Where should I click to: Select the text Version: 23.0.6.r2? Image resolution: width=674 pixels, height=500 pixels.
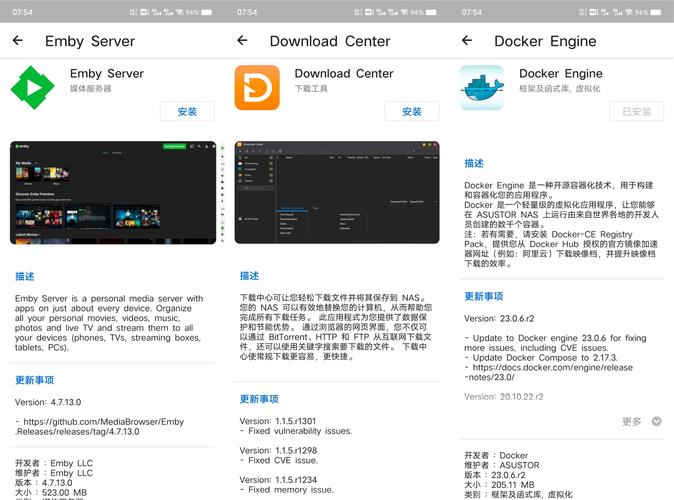[x=499, y=319]
